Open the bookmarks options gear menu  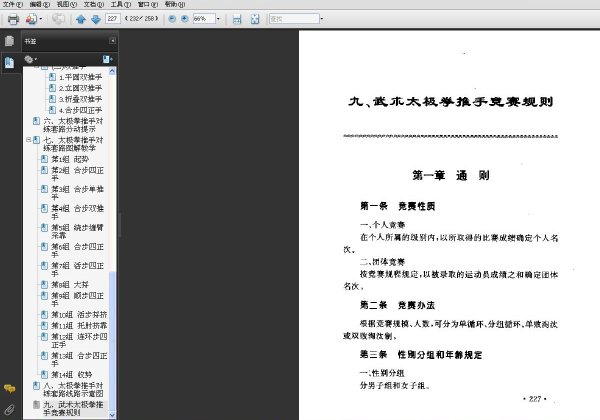(x=30, y=59)
